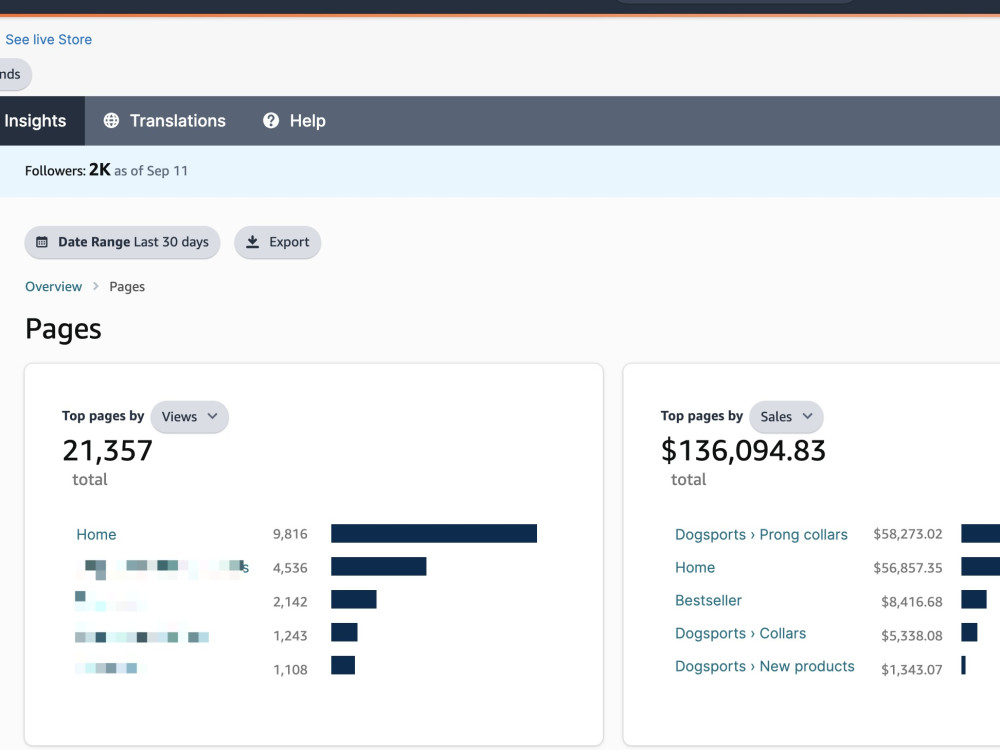Click the Home views bar for 9,816

(x=434, y=533)
